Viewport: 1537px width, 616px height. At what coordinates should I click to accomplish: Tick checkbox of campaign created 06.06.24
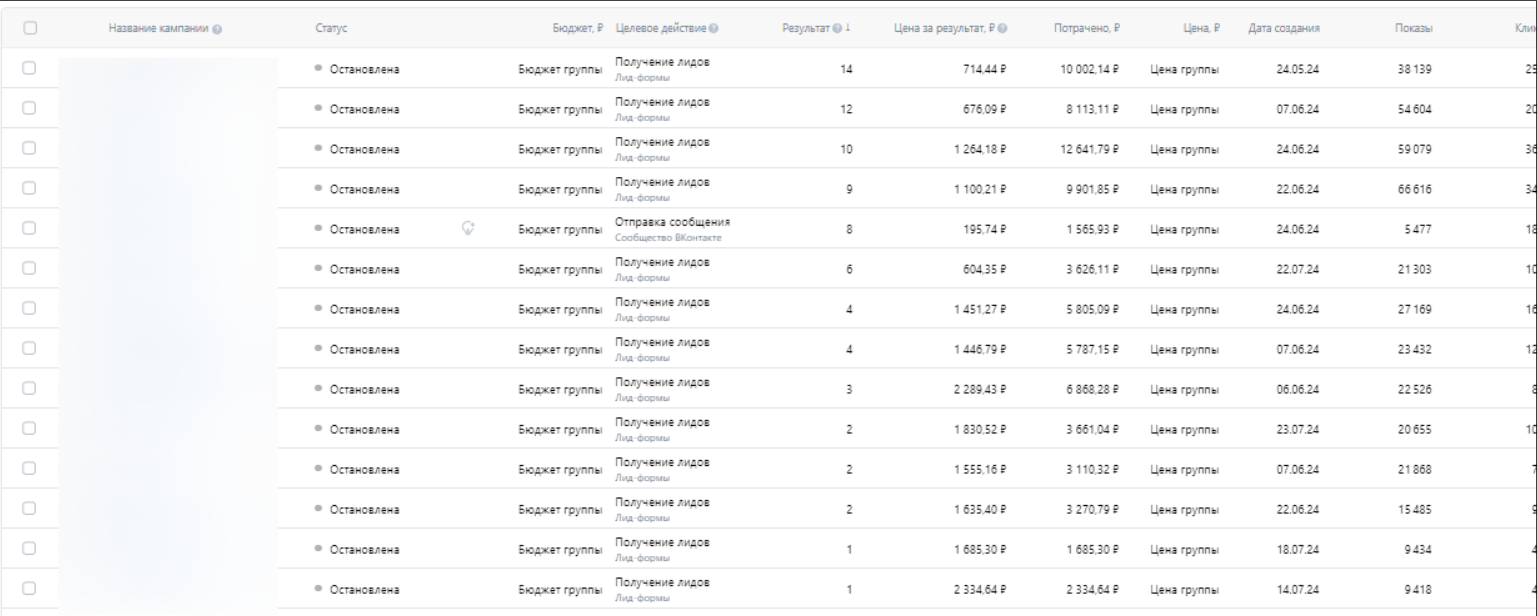coord(29,388)
